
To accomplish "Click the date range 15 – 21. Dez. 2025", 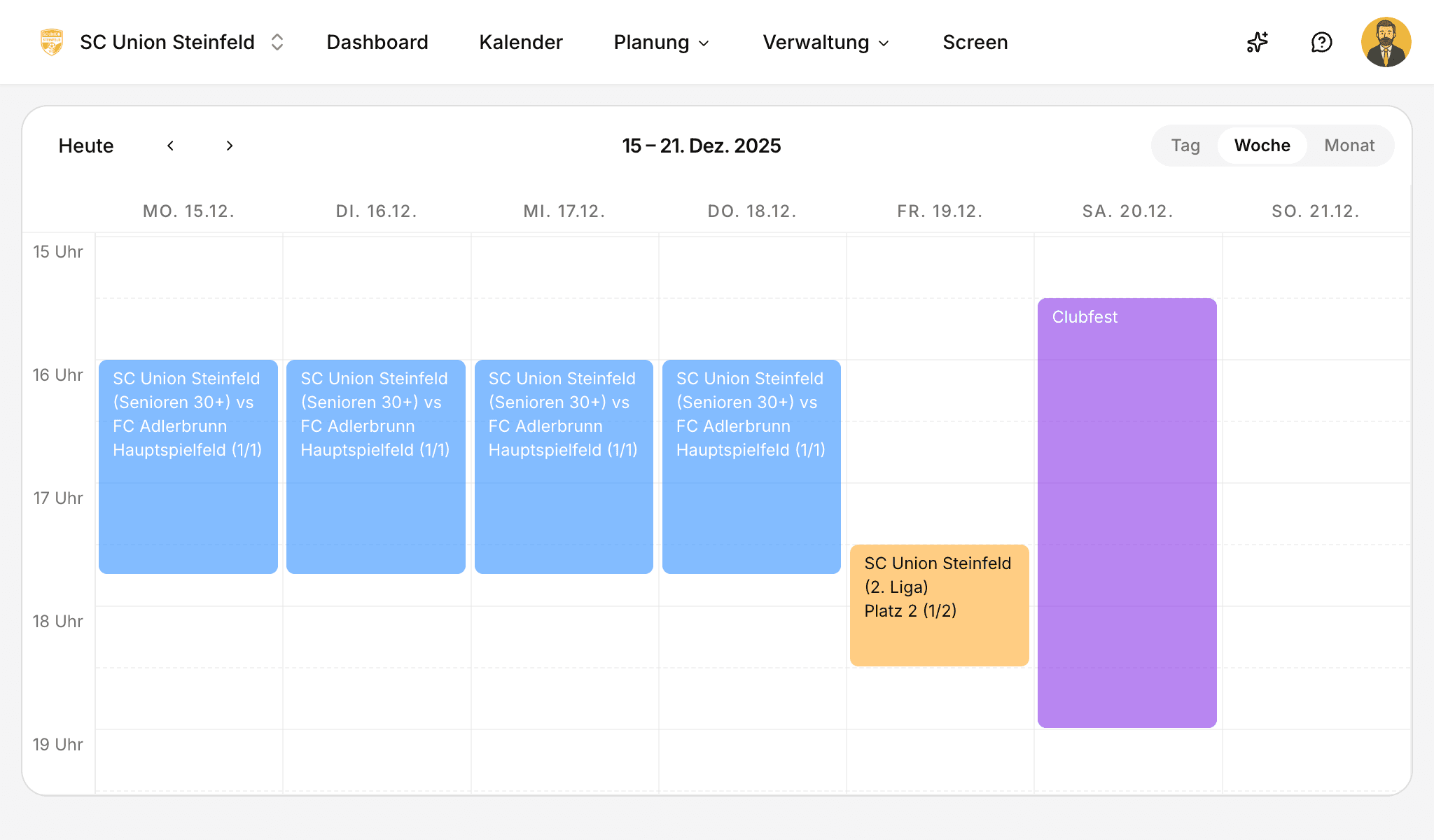I will click(x=702, y=146).
